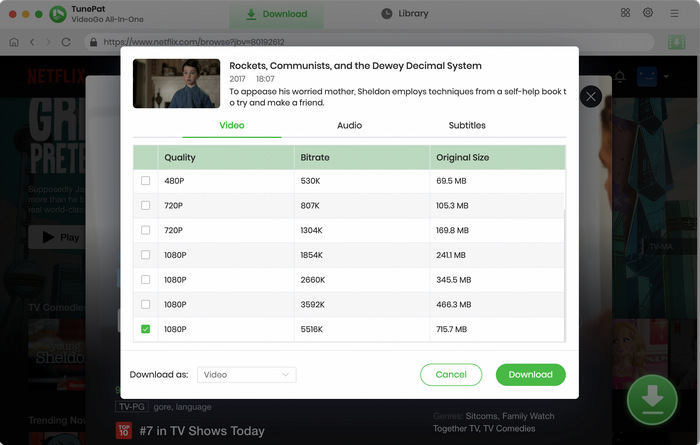The image size is (700, 445).
Task: Click the Netflix profile avatar
Action: [x=647, y=77]
